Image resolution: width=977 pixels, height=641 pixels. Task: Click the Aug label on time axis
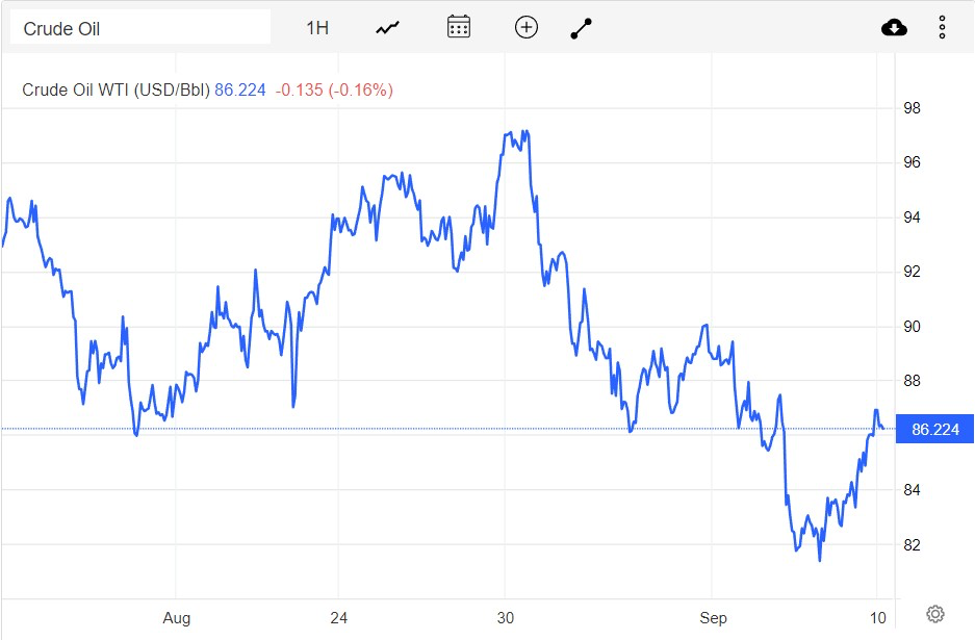click(176, 617)
